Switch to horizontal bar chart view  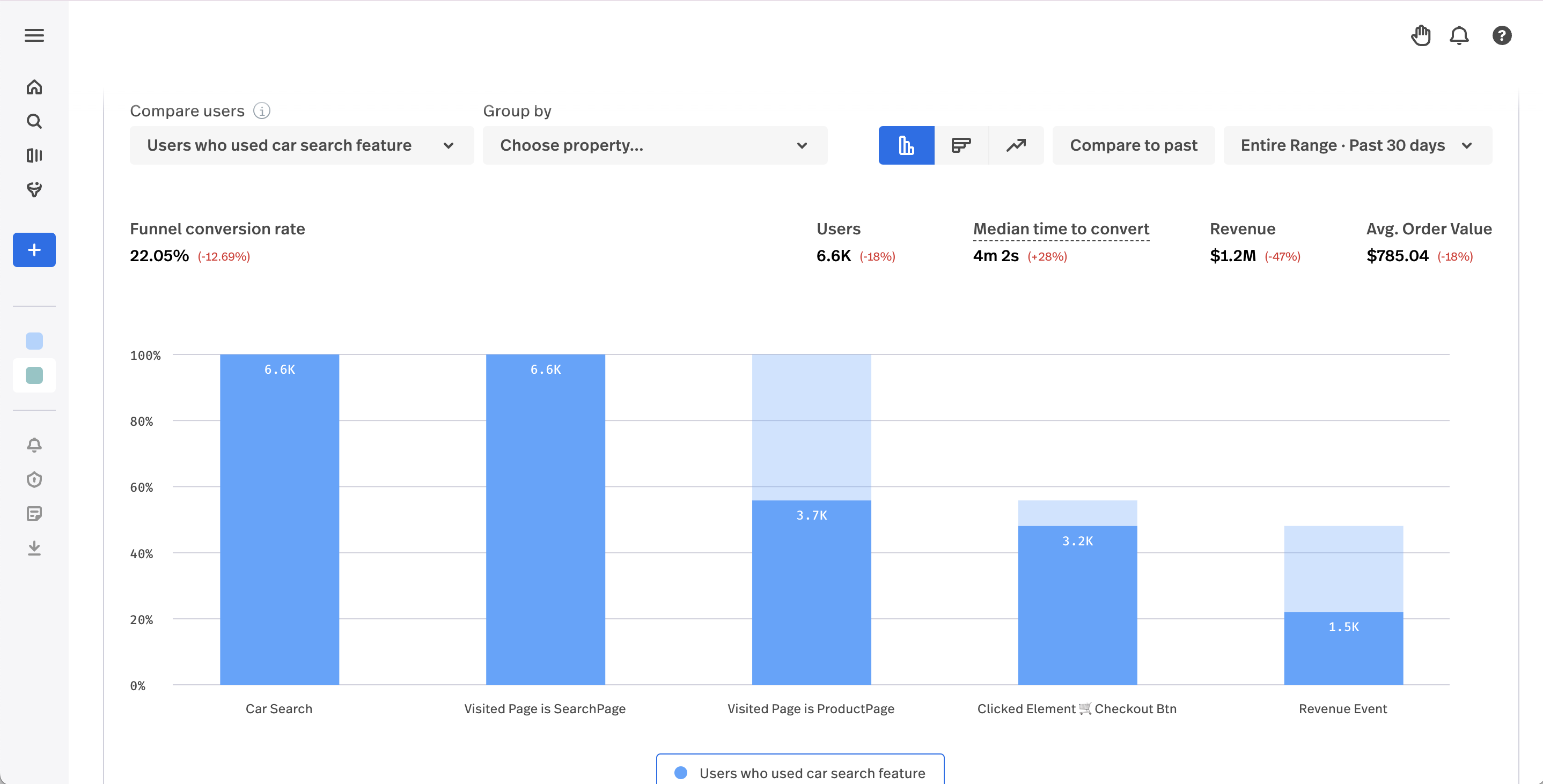tap(961, 145)
